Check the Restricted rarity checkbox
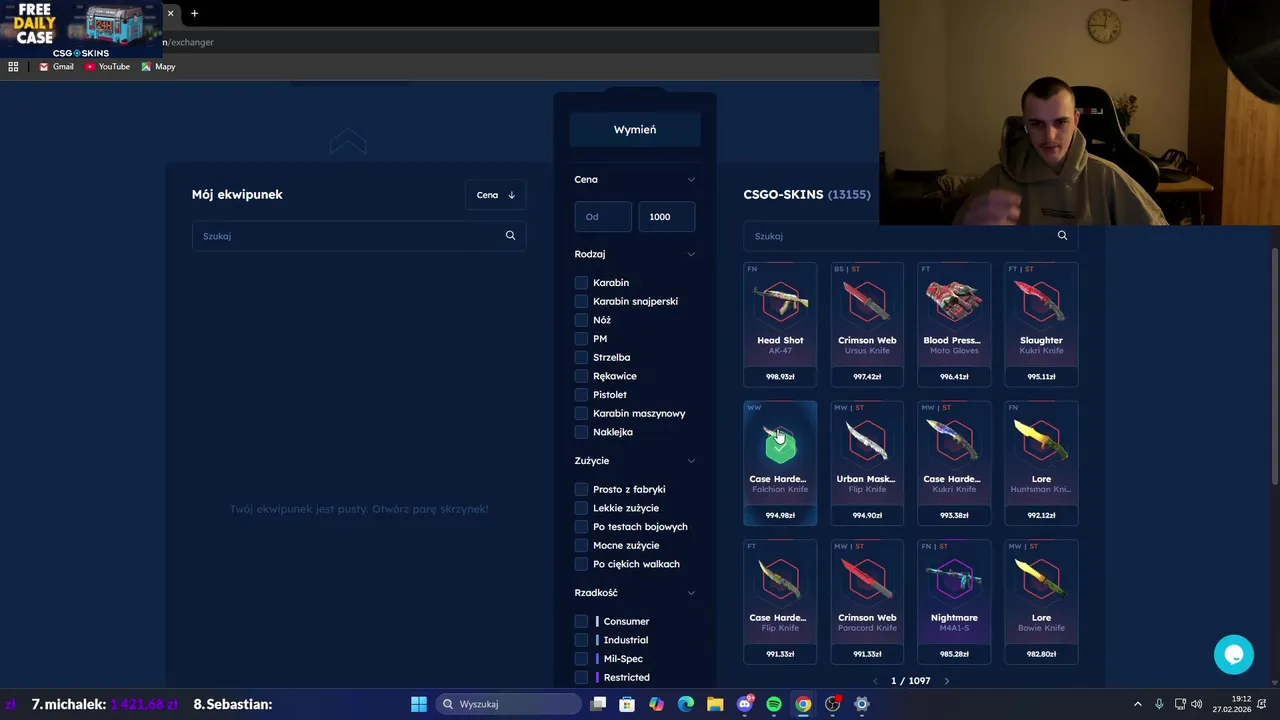Viewport: 1280px width, 720px height. [x=581, y=677]
